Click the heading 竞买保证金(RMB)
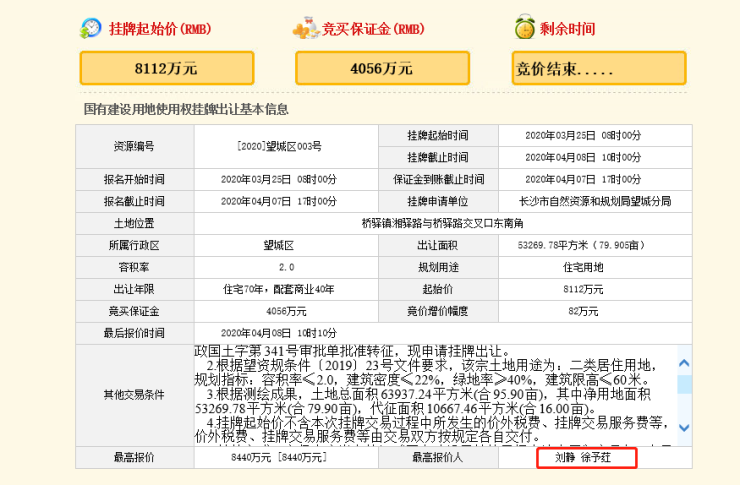740x485 pixels. click(x=373, y=29)
